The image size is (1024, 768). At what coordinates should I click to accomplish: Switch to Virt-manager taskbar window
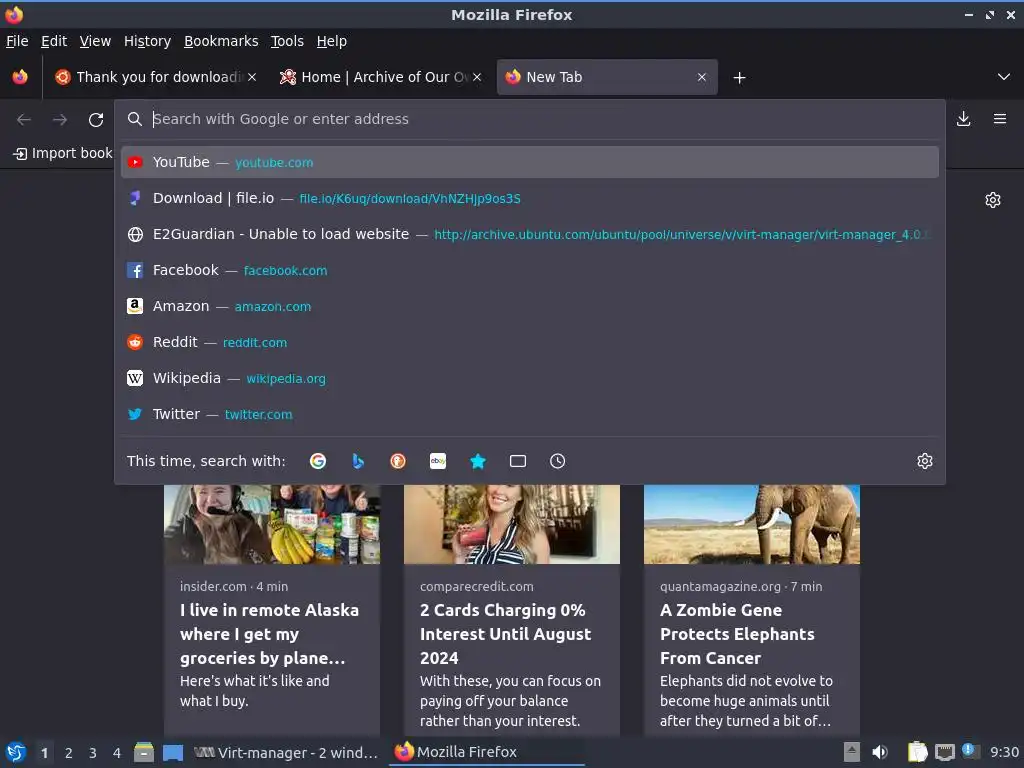287,752
